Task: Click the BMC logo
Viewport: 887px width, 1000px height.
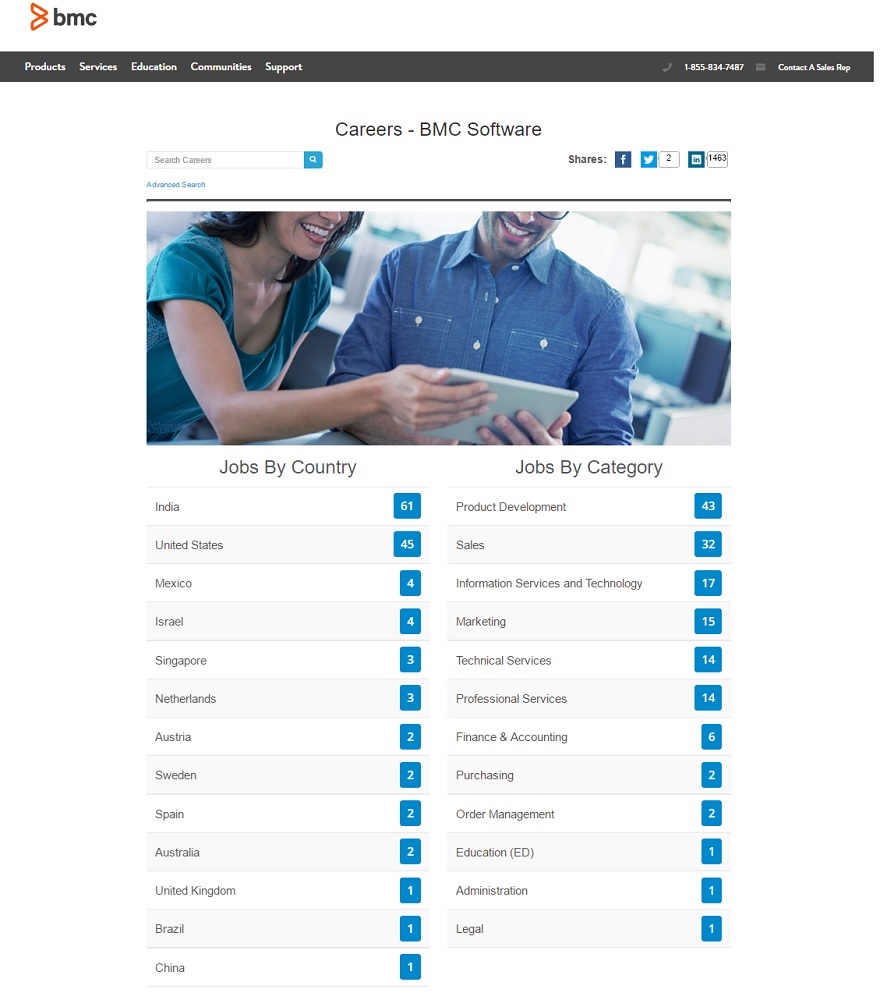Action: (x=63, y=17)
